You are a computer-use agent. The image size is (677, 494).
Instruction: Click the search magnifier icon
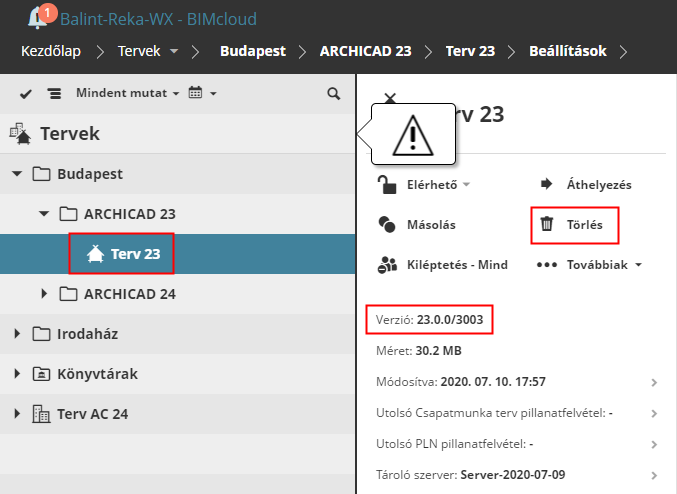click(333, 94)
